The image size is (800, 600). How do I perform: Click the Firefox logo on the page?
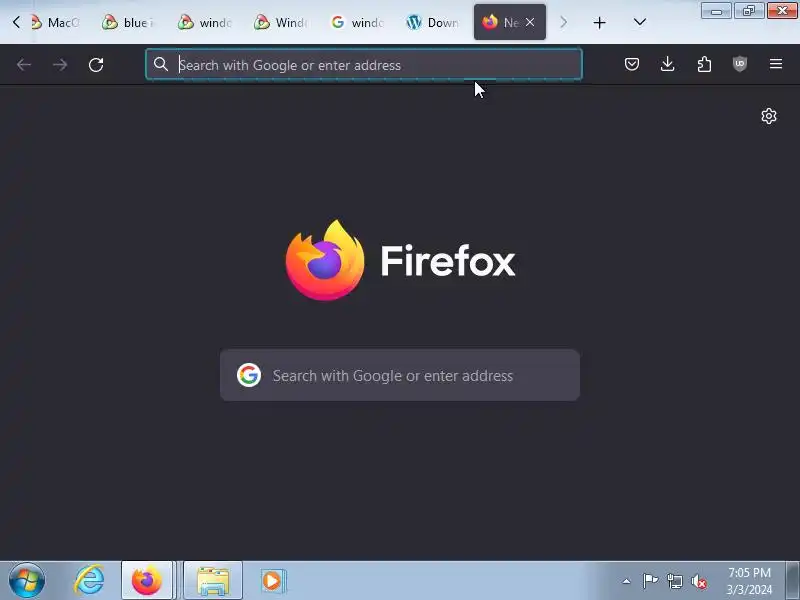click(325, 260)
